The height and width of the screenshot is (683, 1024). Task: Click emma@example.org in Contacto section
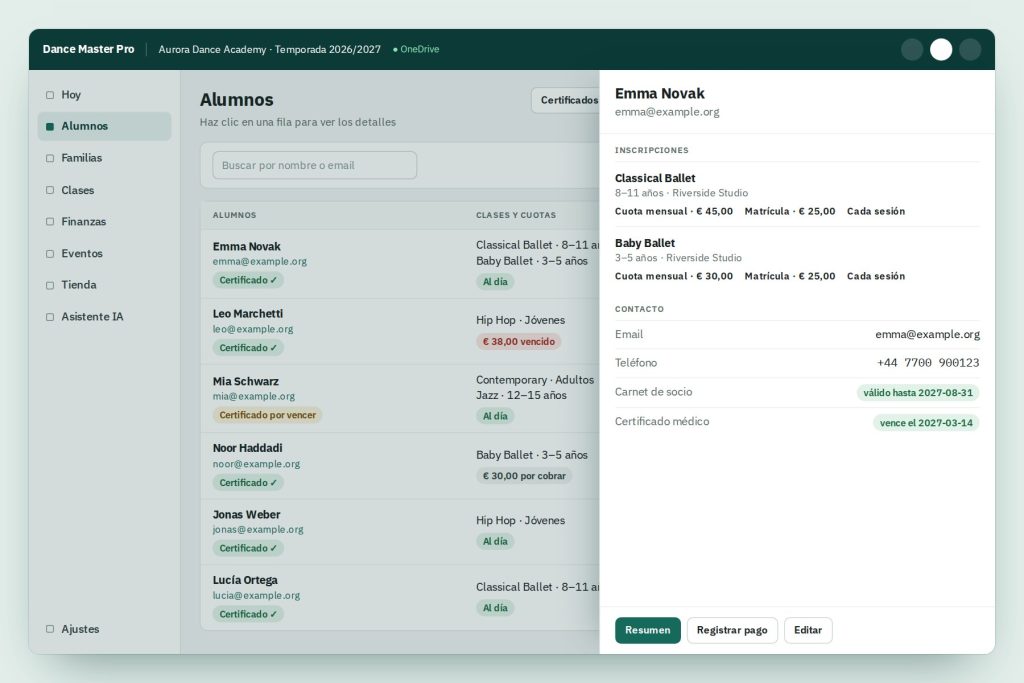pos(927,334)
